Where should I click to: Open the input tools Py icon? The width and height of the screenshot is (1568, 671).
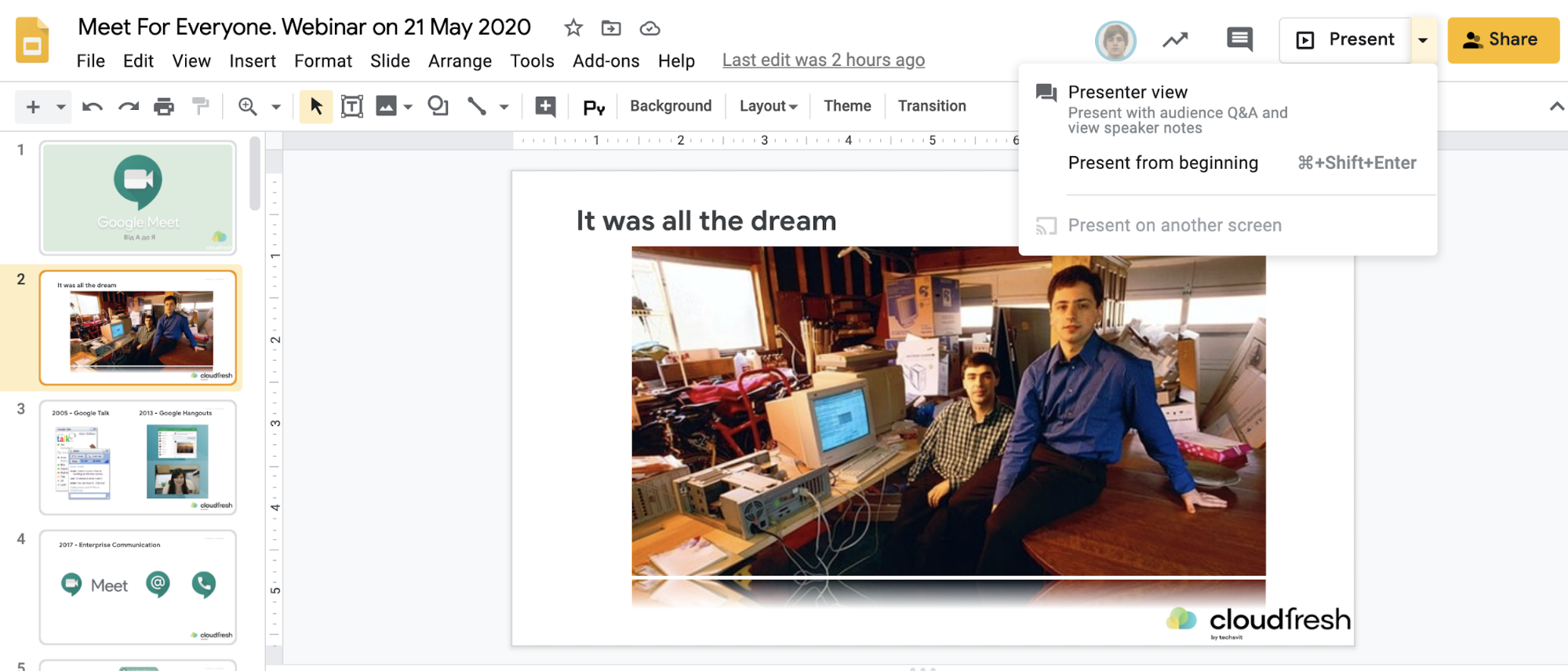[x=594, y=107]
